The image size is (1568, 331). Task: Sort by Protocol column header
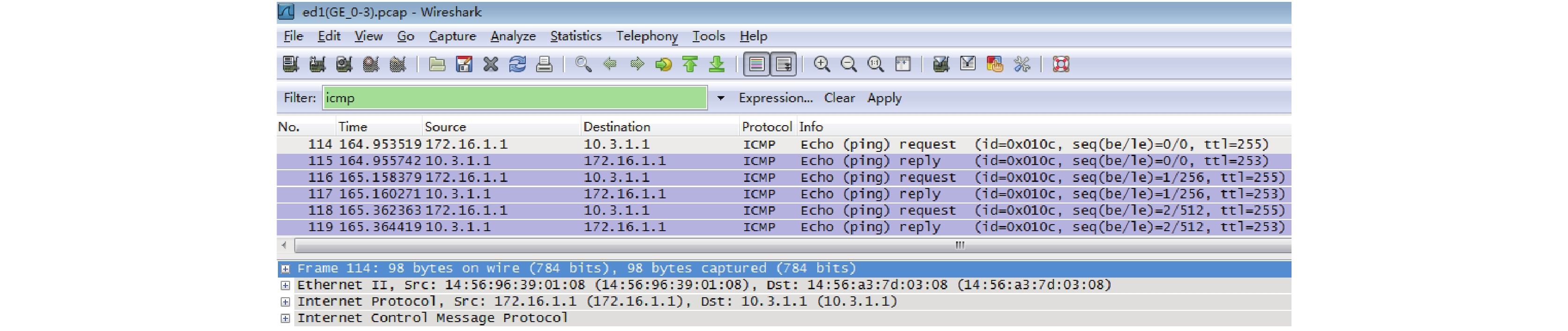(x=767, y=127)
